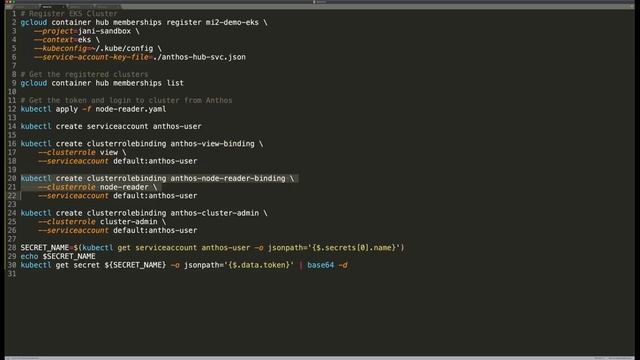Click the '# Register EKS Cluster' comment line
This screenshot has width=640, height=360.
tap(69, 13)
